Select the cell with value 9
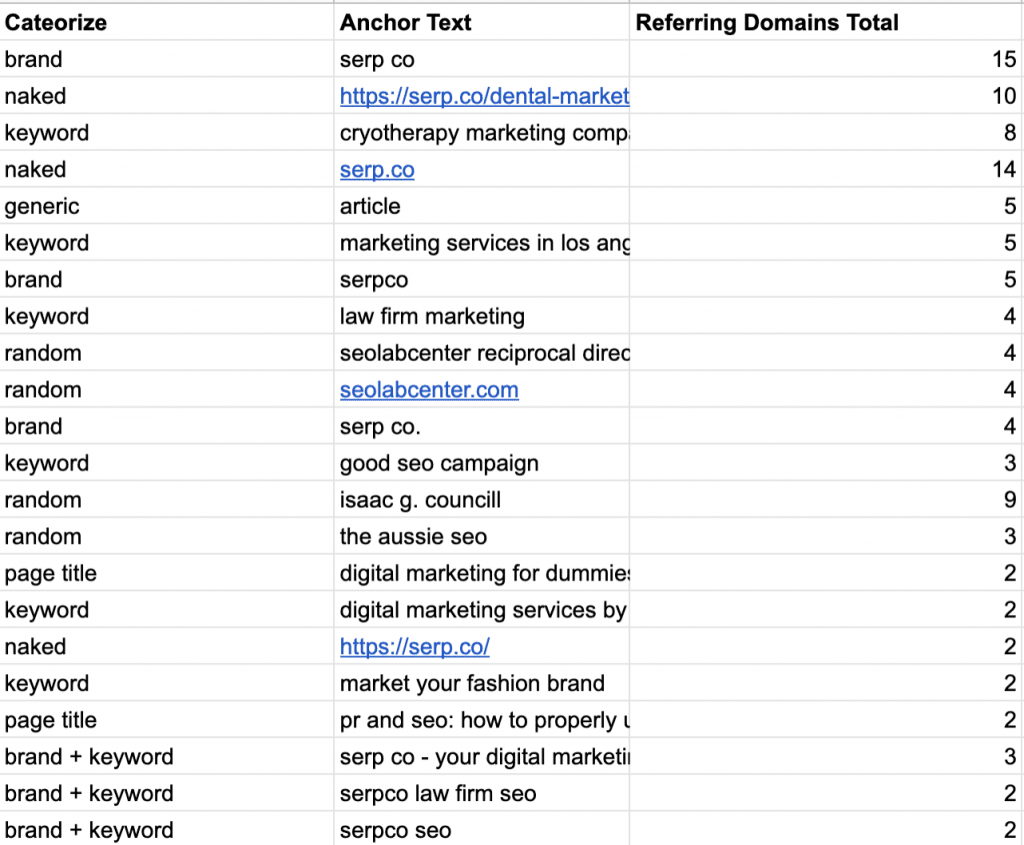Image resolution: width=1024 pixels, height=845 pixels. coord(826,500)
